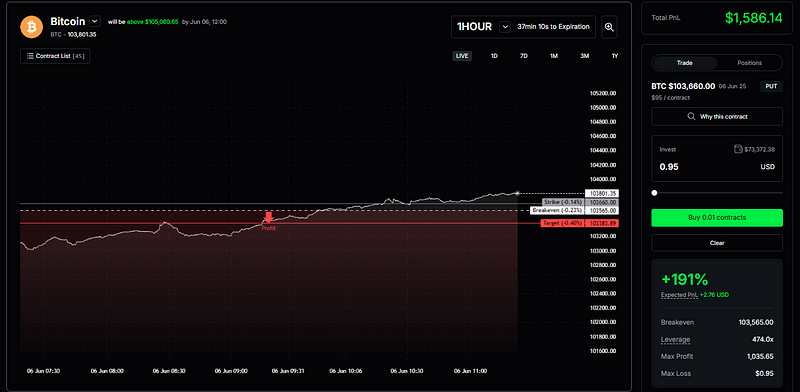Click the Bitcoin logo icon

tap(32, 27)
